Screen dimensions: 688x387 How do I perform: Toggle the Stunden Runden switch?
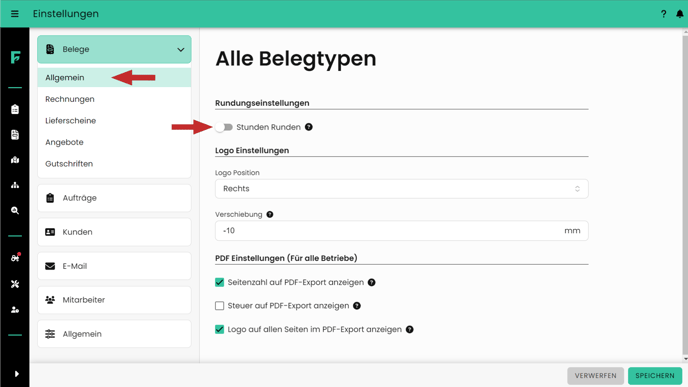[x=224, y=127]
